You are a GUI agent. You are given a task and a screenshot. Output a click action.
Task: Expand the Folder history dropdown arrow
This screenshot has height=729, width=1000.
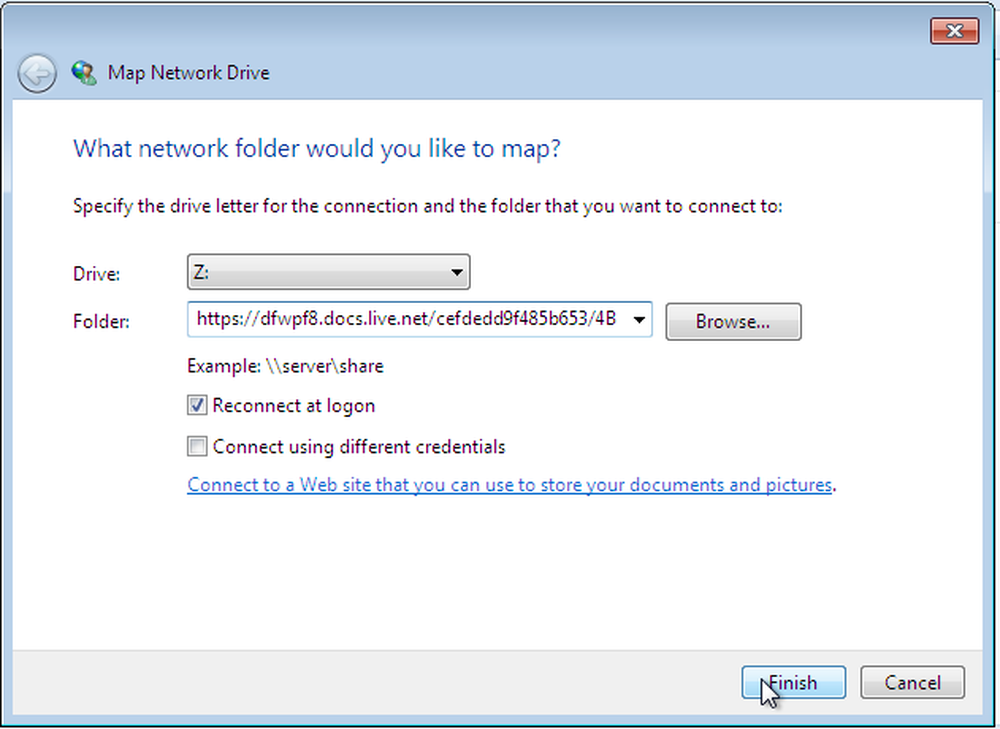(x=639, y=320)
